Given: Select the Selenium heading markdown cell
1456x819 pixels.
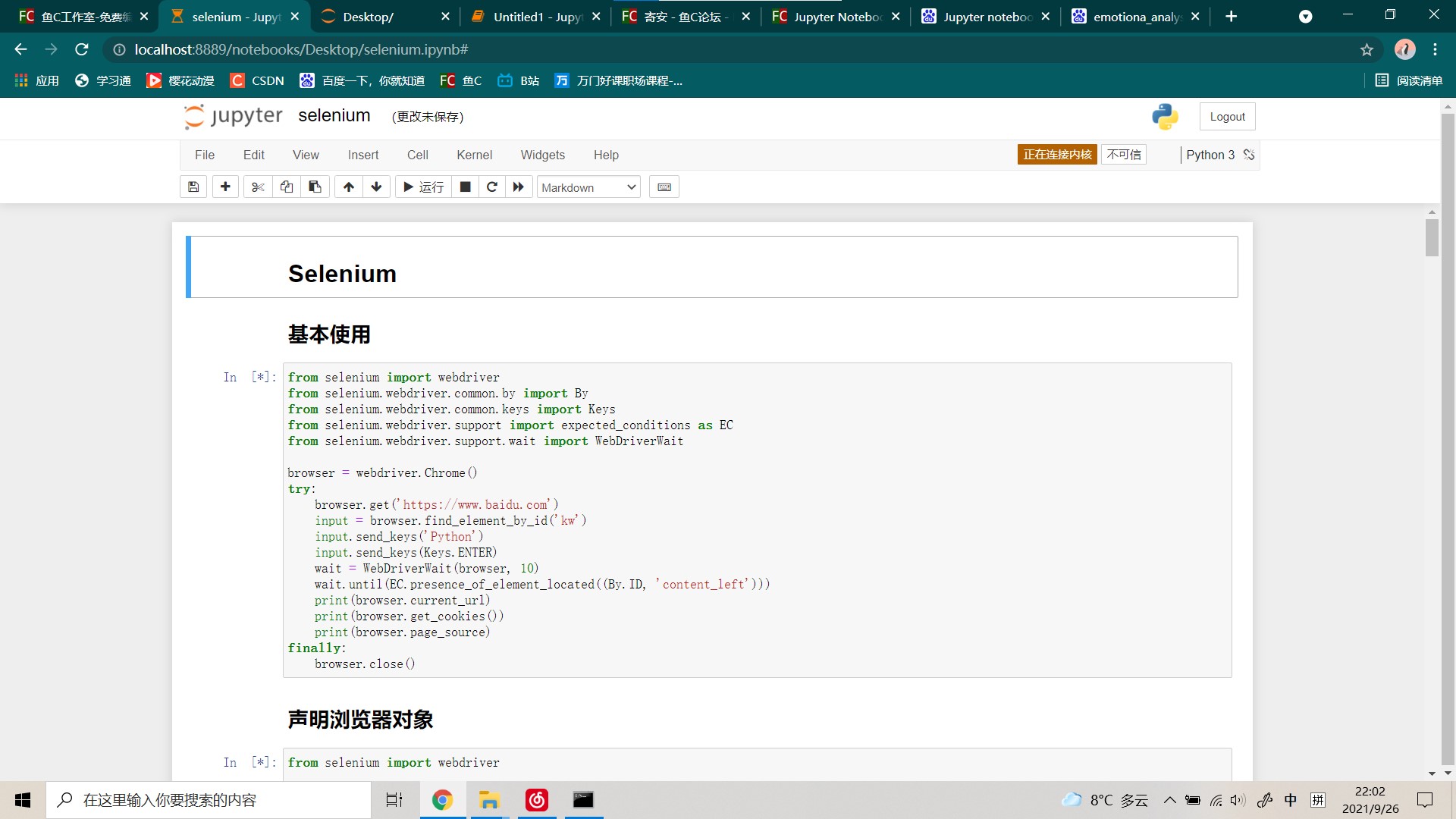Looking at the screenshot, I should [x=713, y=267].
